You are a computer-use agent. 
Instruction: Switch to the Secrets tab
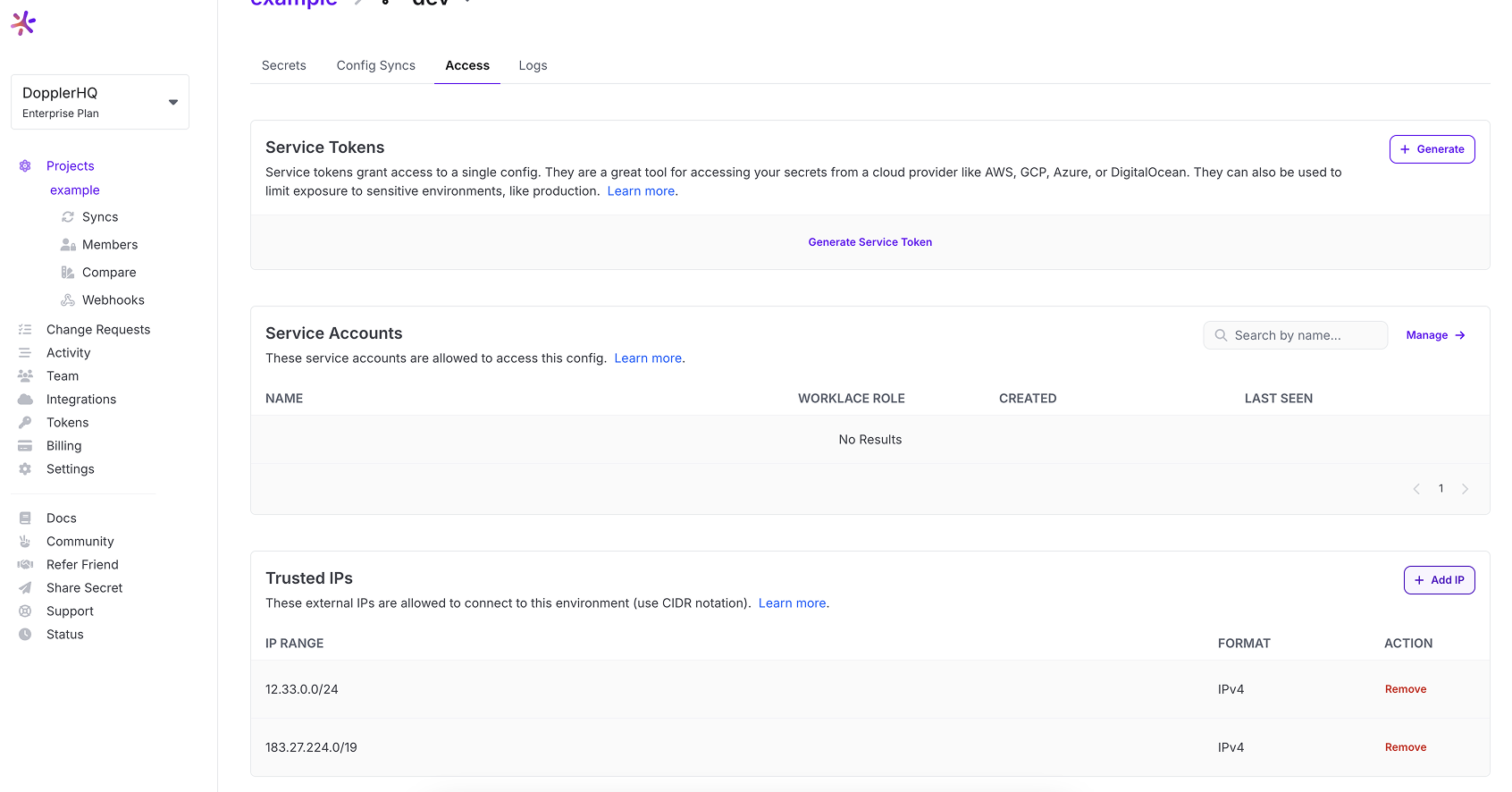pos(284,65)
